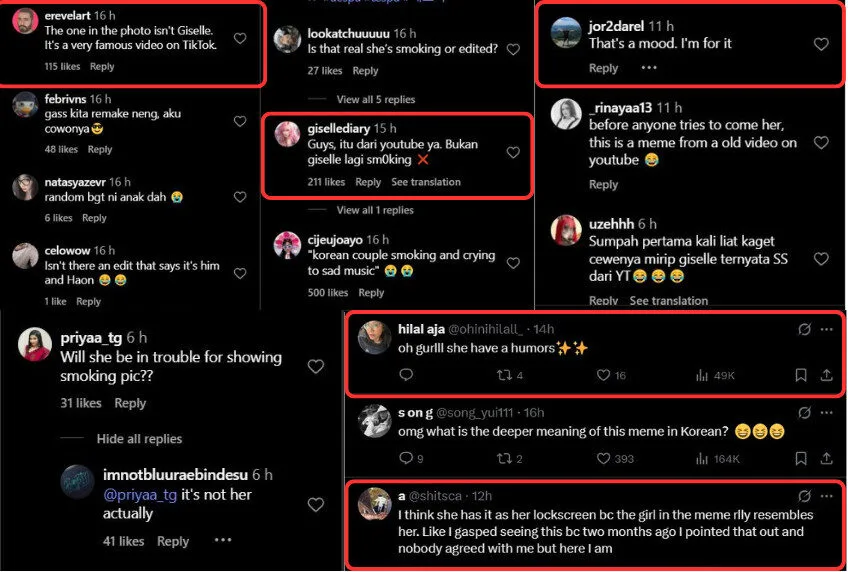The height and width of the screenshot is (572, 848).
Task: Open more options on jor2darel's comment
Action: pos(649,68)
